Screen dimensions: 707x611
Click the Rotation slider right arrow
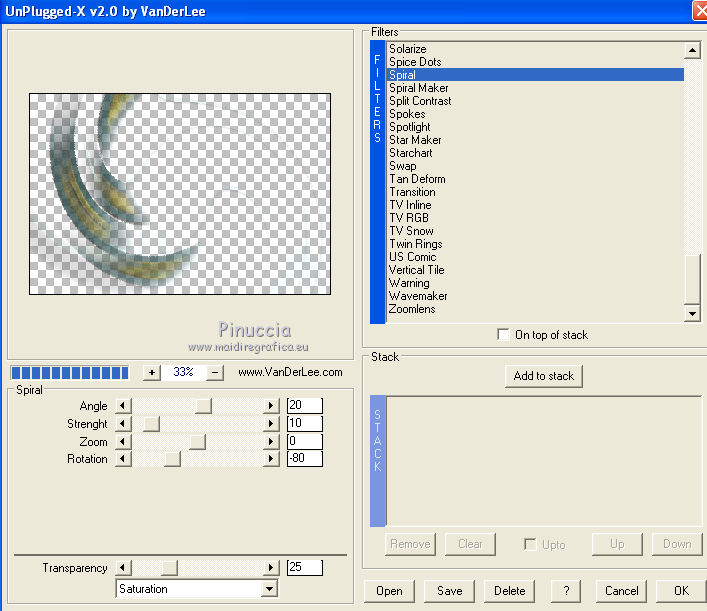tap(270, 459)
